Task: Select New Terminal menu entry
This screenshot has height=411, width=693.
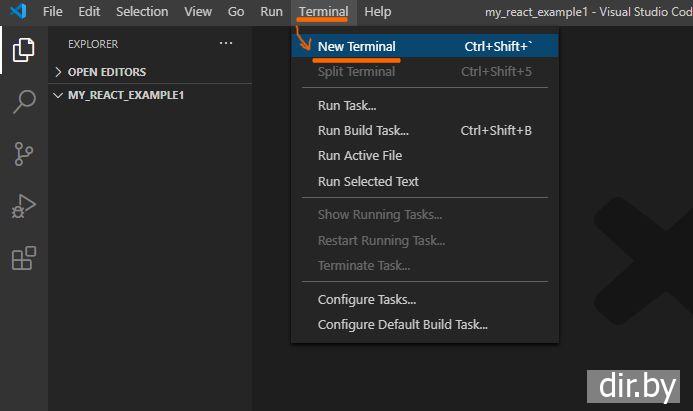Action: point(356,46)
